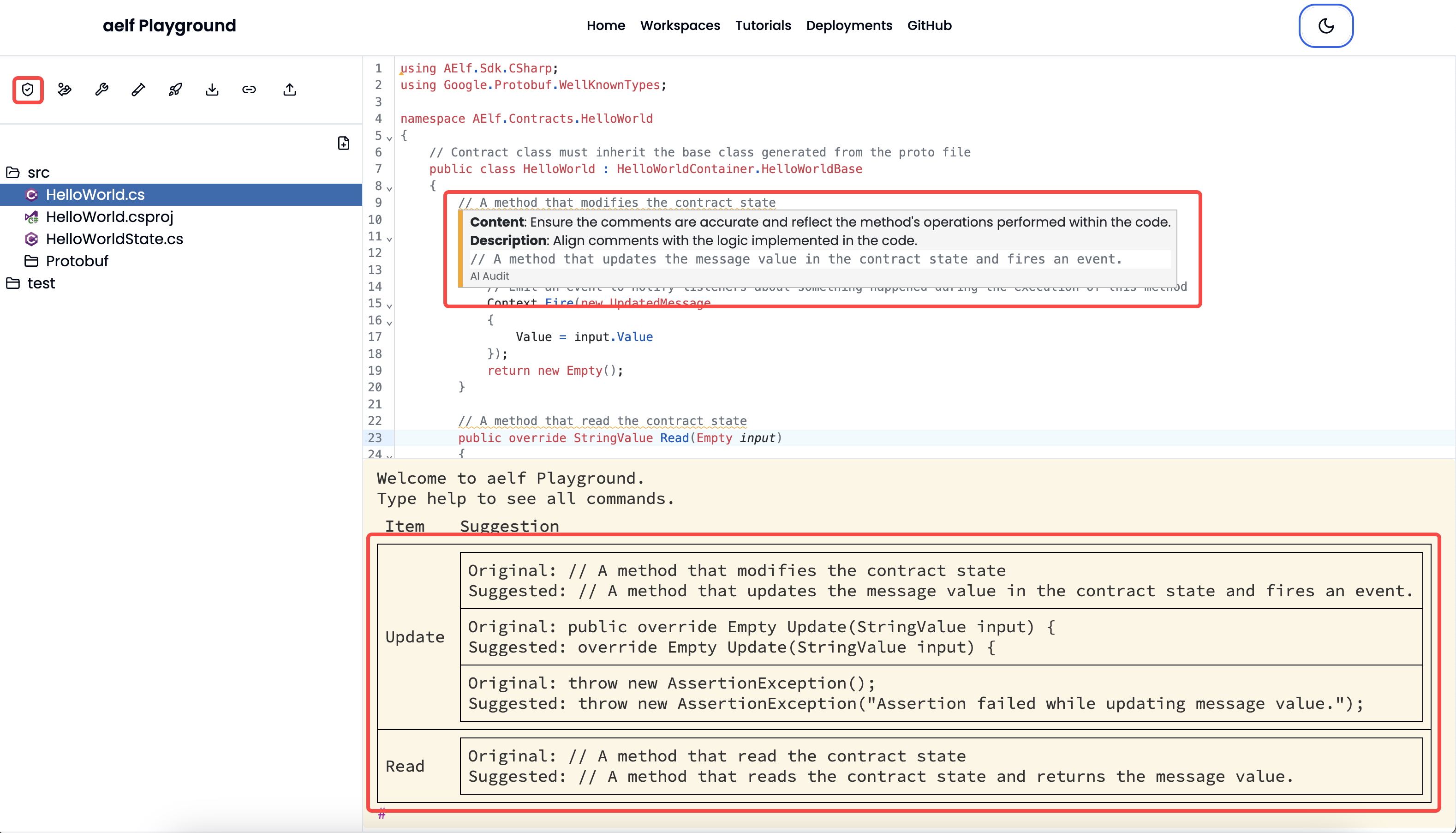The image size is (1456, 833).
Task: Click the rocket deploy icon
Action: coord(176,90)
